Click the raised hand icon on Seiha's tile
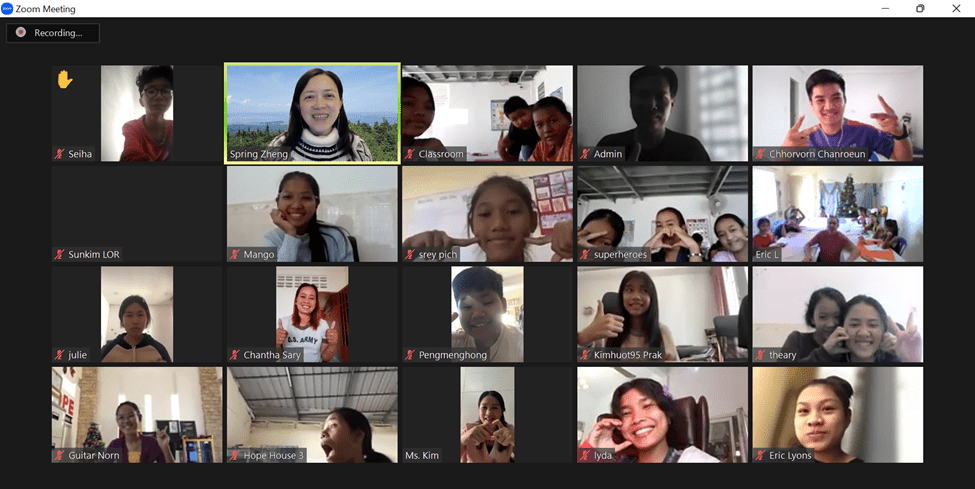This screenshot has width=975, height=489. pyautogui.click(x=65, y=79)
